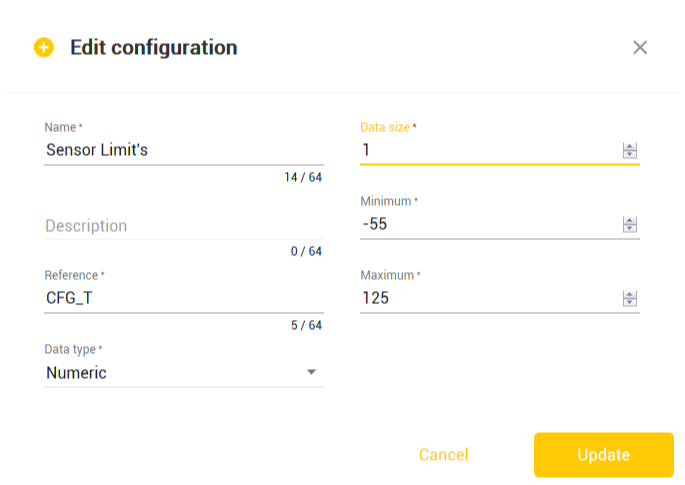Increment the Minimum value spinner
Screen dimensions: 685x485
630,220
